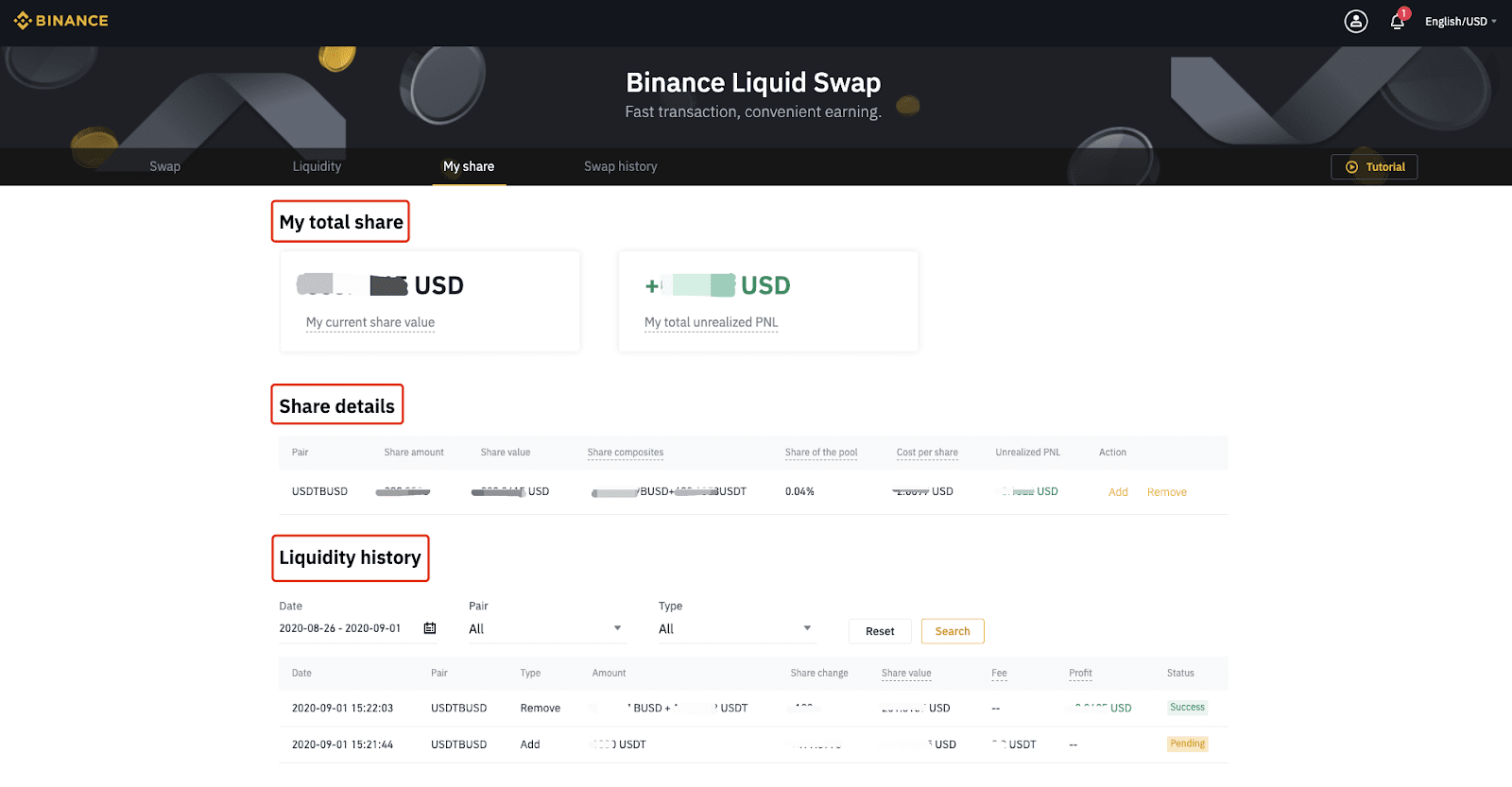Click the 0.04% pool share value

[x=799, y=491]
